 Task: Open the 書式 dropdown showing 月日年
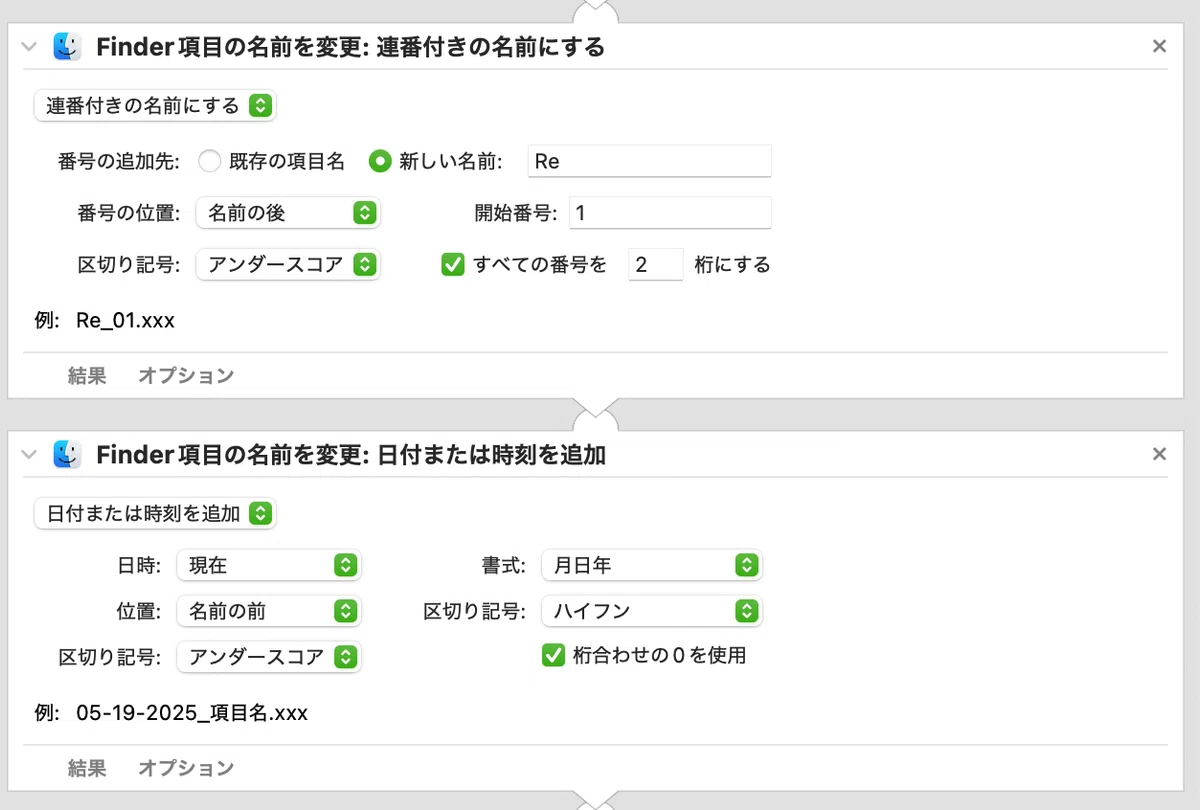point(652,565)
